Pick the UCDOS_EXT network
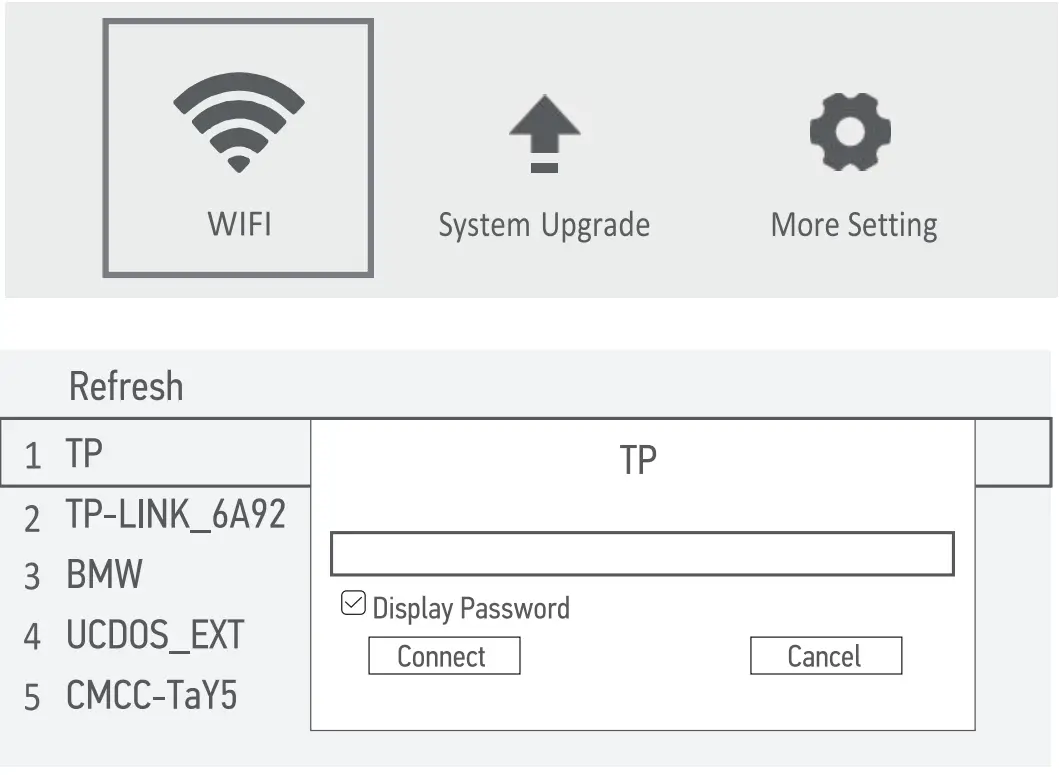The image size is (1059, 775). click(x=154, y=635)
